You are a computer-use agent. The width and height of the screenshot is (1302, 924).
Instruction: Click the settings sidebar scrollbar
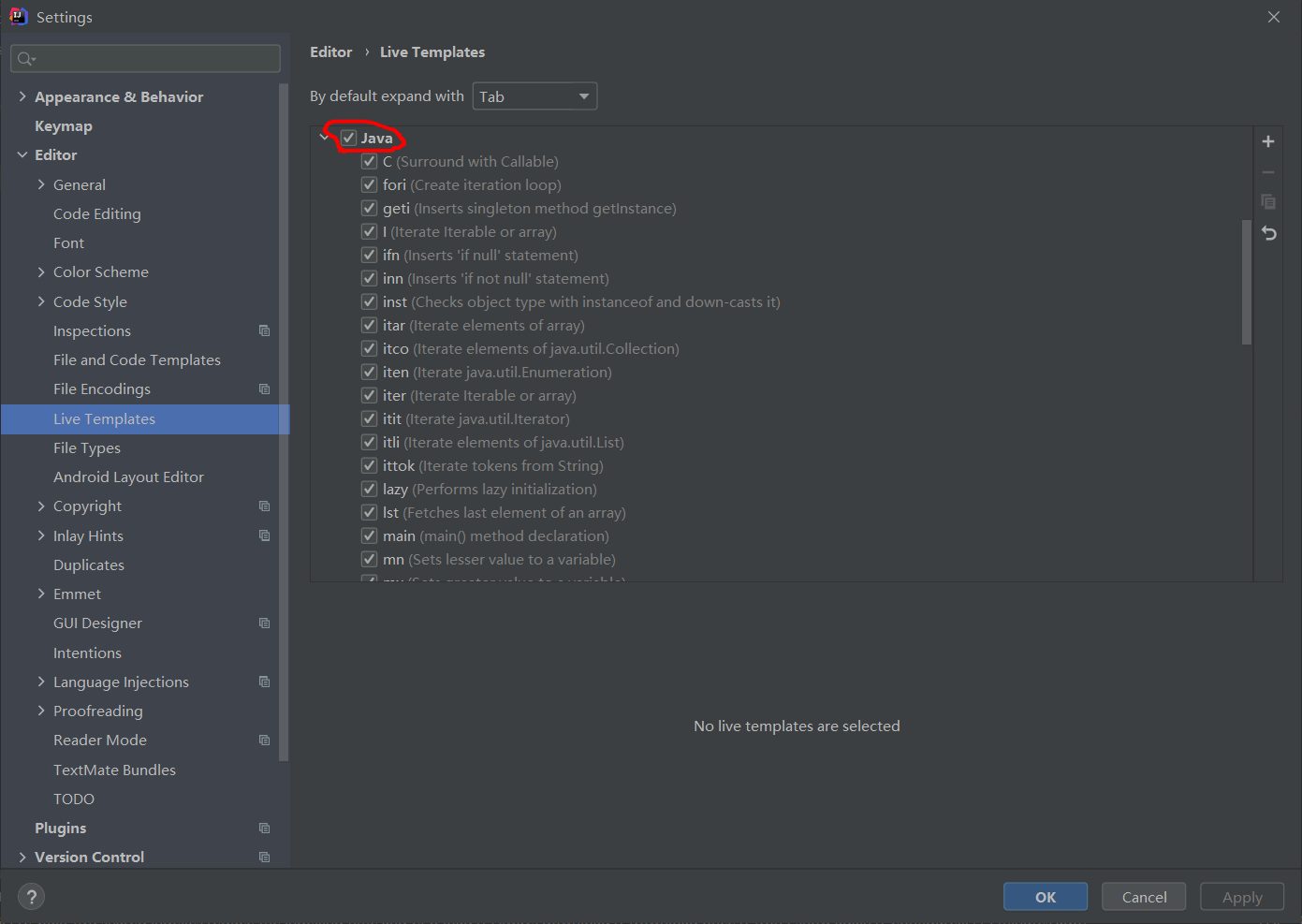click(284, 421)
